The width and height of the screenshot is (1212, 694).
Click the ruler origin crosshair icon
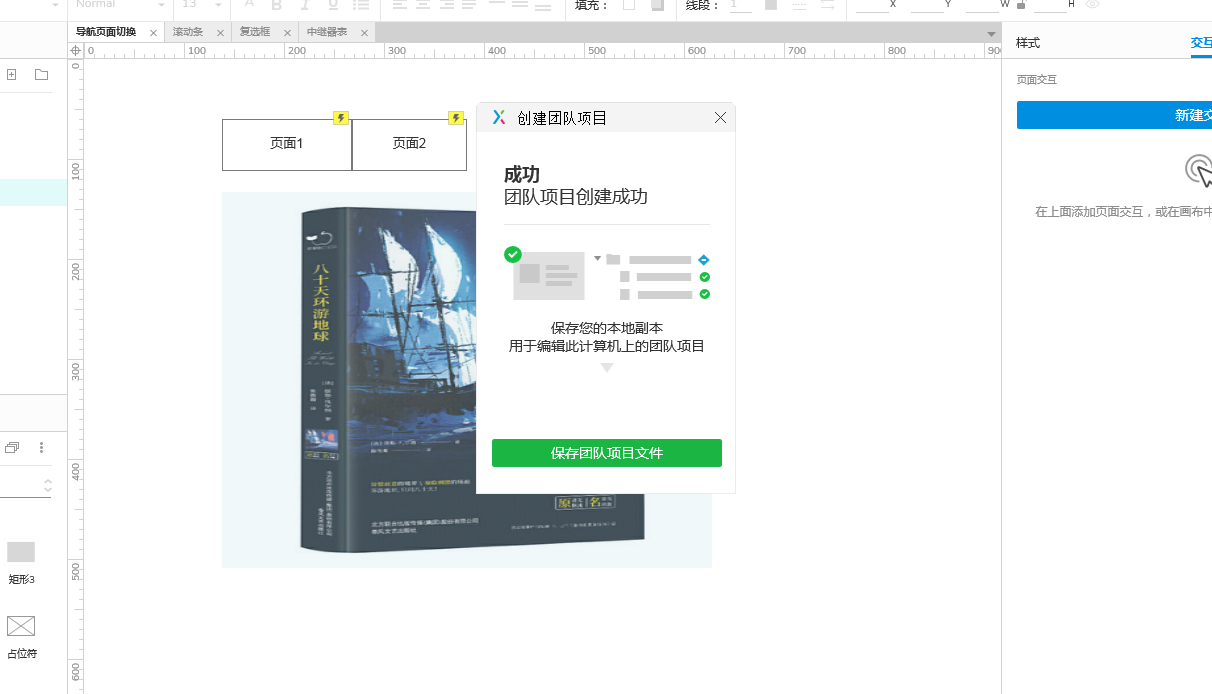[x=75, y=50]
